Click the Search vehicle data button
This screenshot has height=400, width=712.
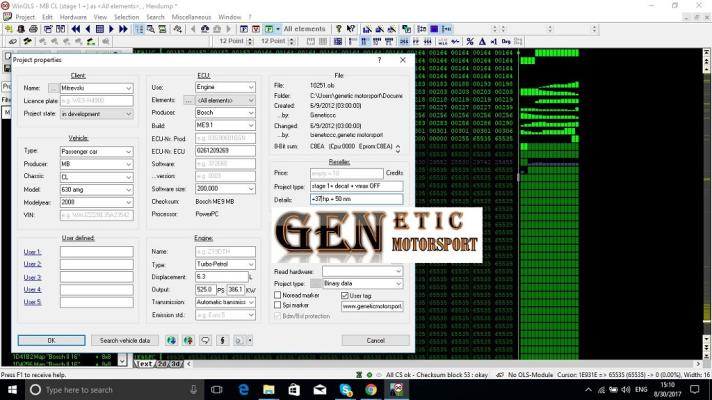click(x=125, y=340)
